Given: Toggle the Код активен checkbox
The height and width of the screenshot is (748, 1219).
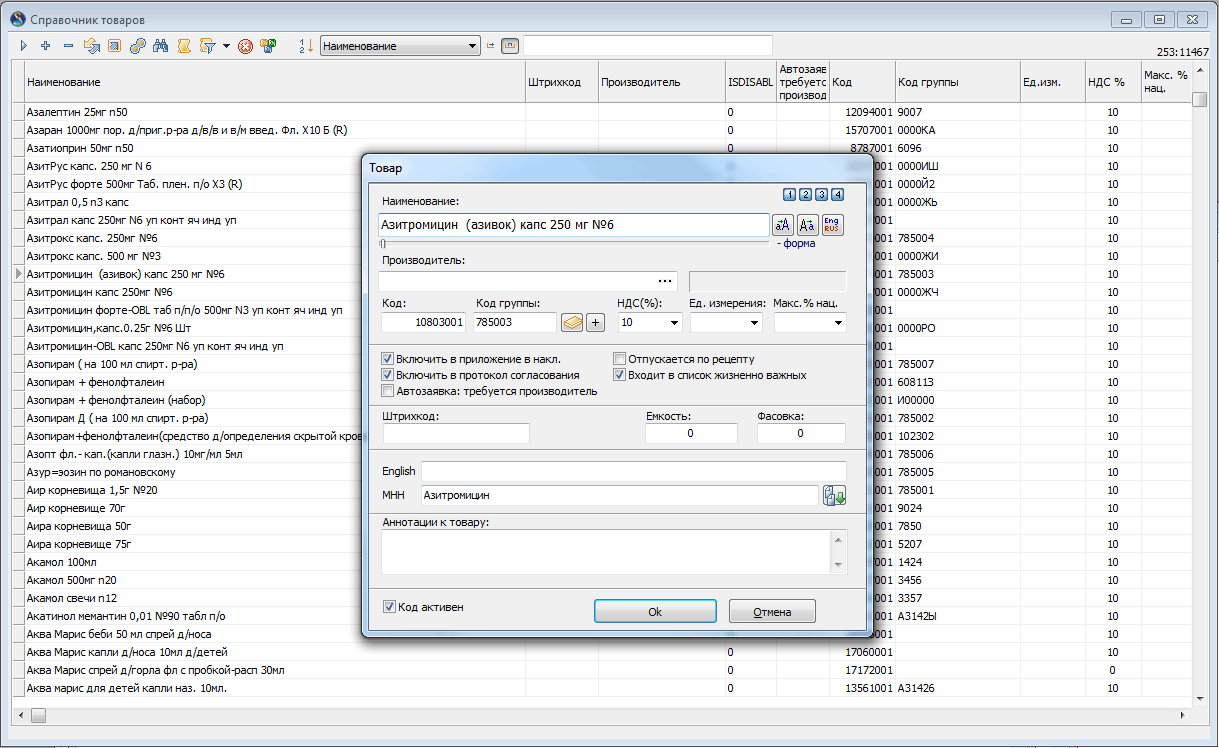Looking at the screenshot, I should tap(390, 606).
